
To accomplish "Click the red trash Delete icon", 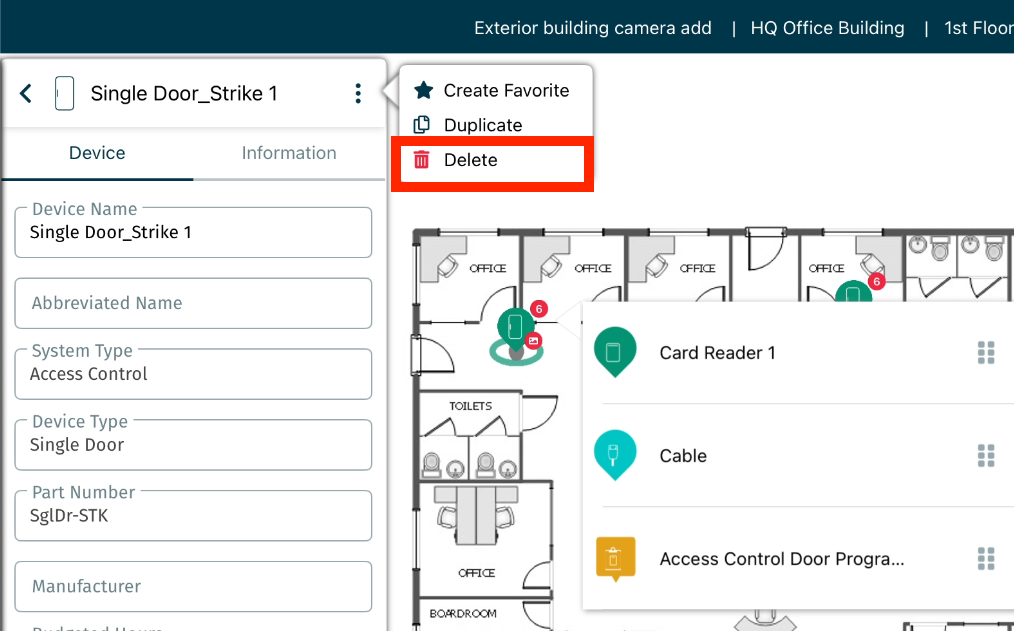I will point(422,159).
